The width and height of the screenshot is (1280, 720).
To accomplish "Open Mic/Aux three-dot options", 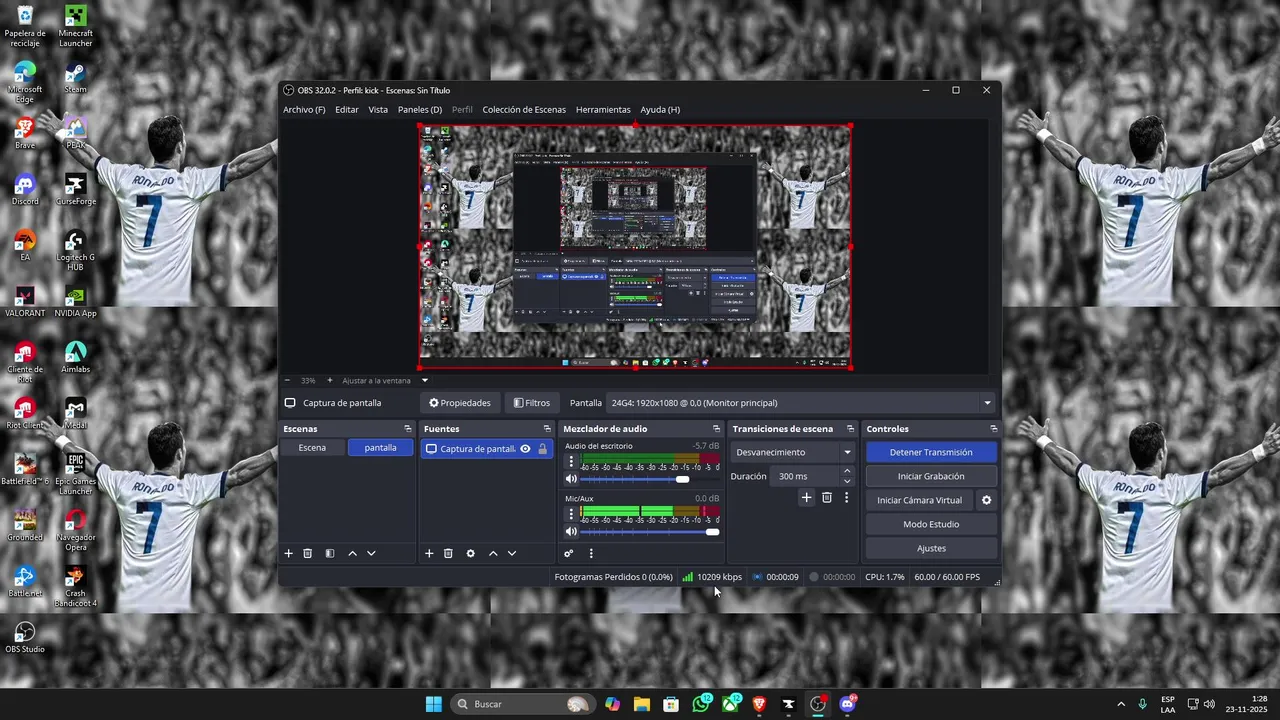I will click(572, 514).
